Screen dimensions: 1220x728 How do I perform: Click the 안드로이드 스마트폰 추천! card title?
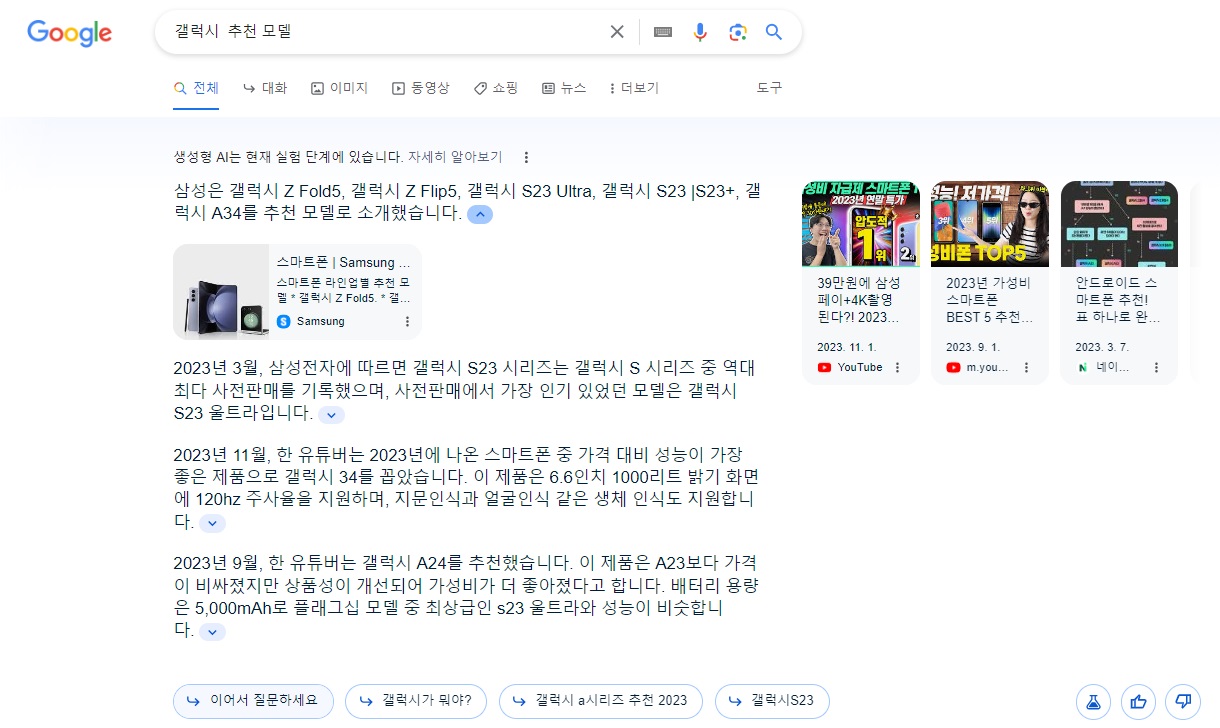[1119, 300]
